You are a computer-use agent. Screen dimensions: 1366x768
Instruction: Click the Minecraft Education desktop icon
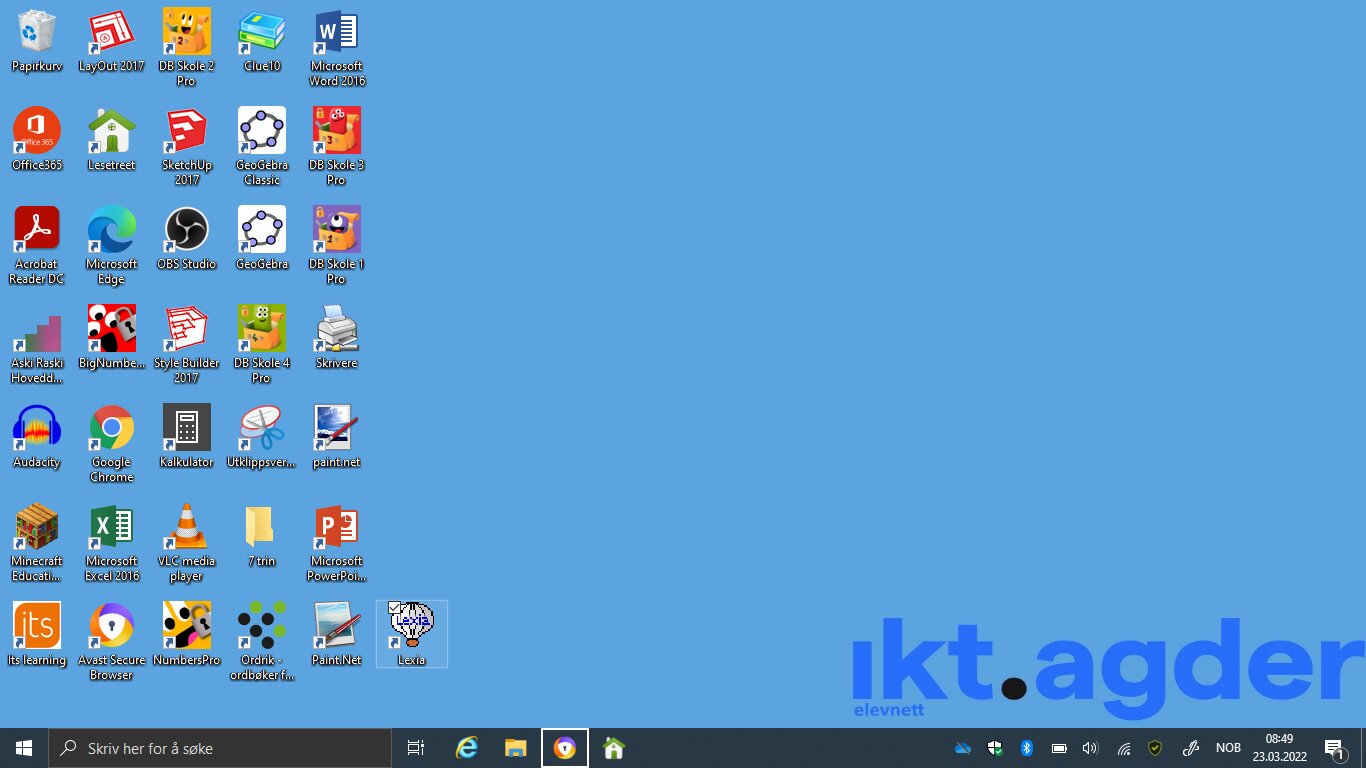pyautogui.click(x=37, y=543)
